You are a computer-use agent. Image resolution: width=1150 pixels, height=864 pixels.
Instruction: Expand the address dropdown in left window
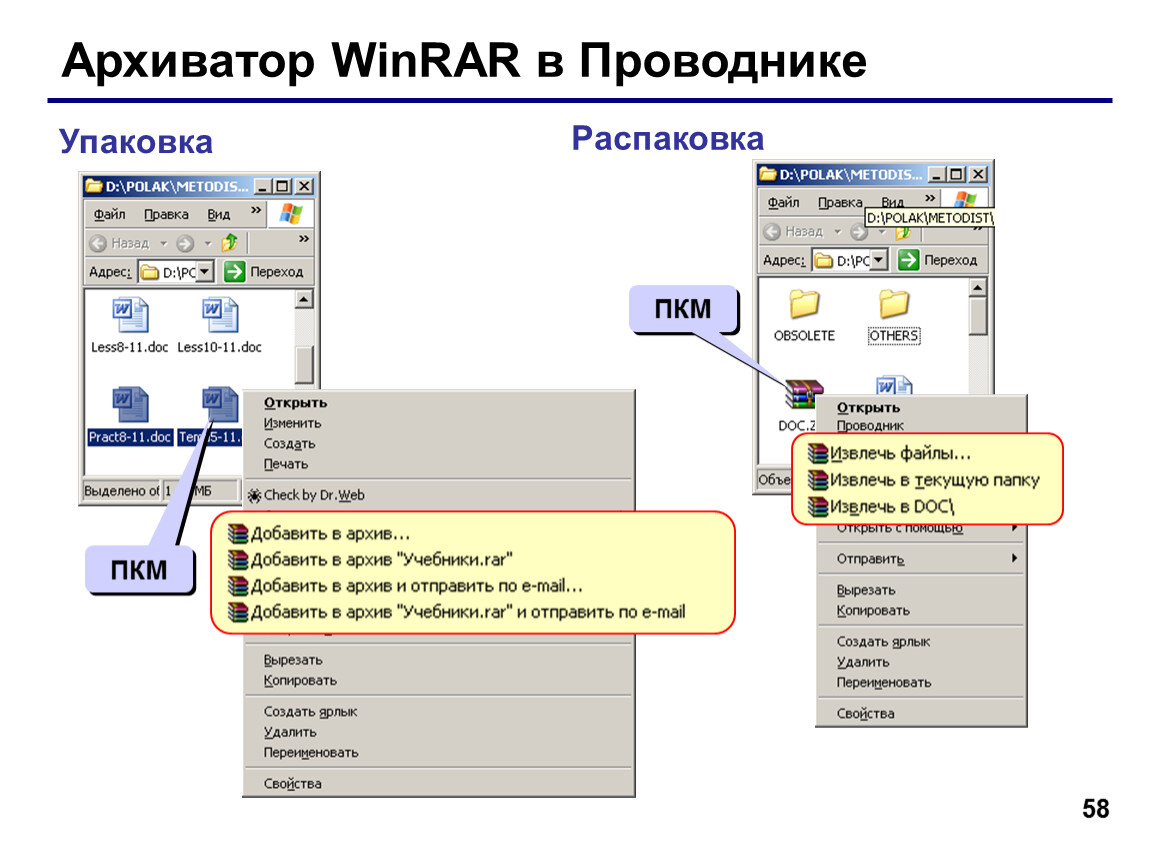[x=205, y=271]
